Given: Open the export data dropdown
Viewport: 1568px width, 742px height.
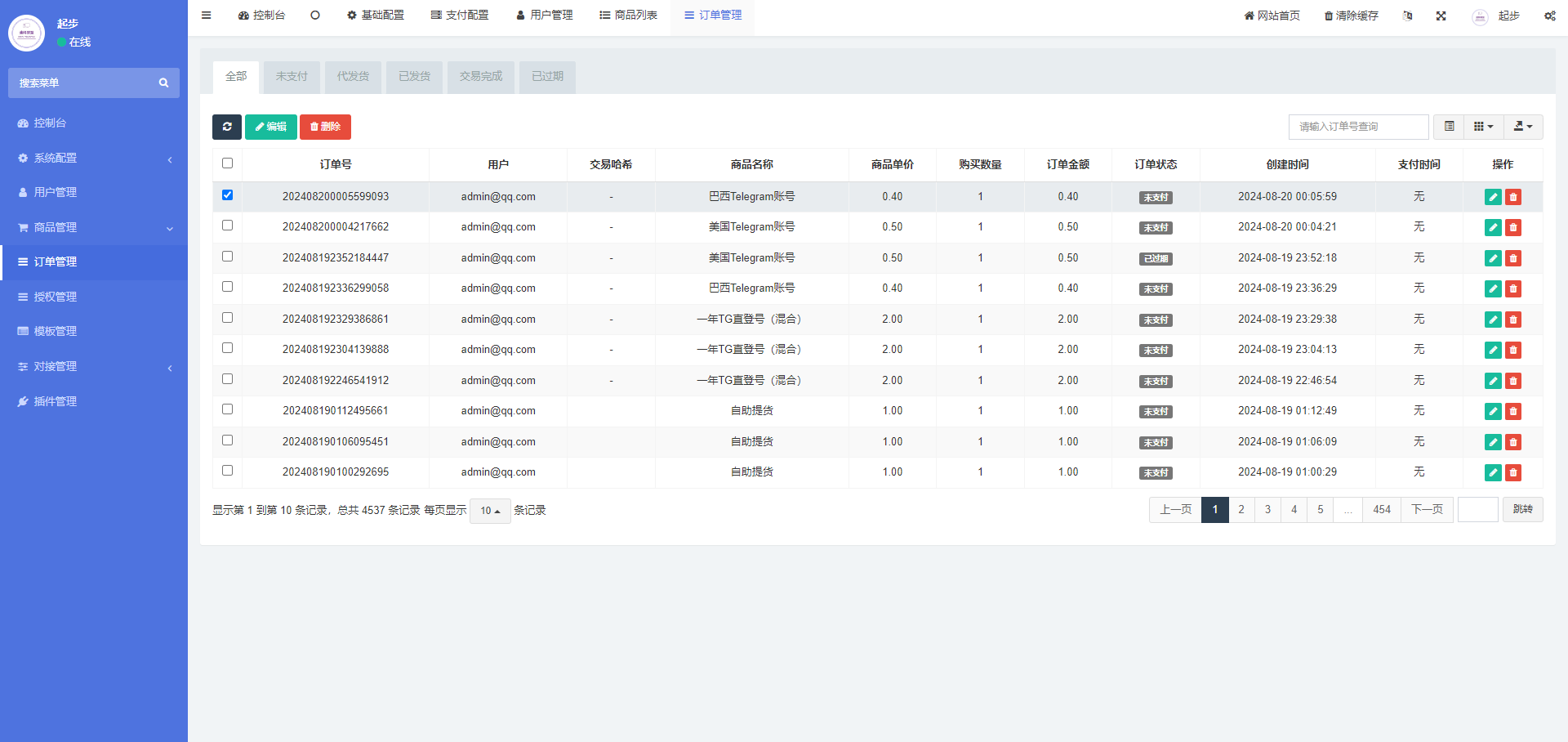Looking at the screenshot, I should coord(1523,127).
